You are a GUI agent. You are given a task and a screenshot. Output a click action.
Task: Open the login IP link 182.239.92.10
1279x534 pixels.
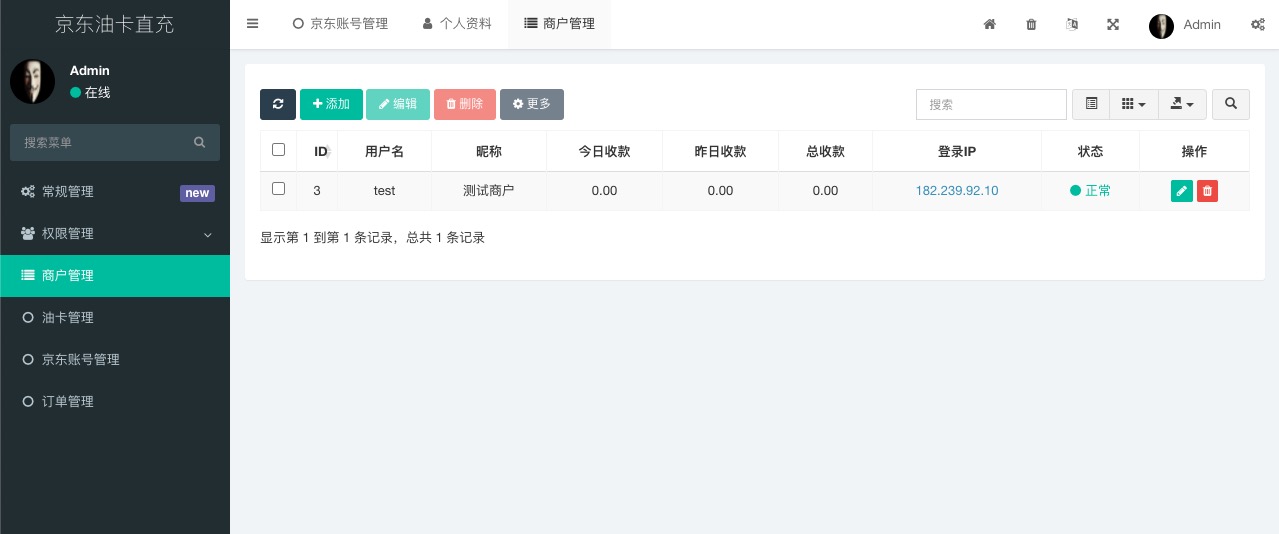point(957,191)
